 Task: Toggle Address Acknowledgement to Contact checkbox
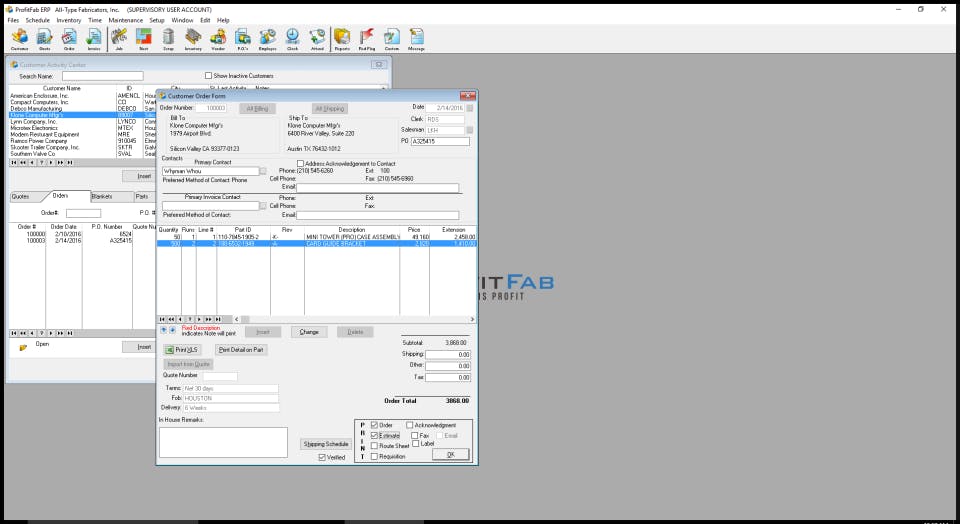(300, 163)
